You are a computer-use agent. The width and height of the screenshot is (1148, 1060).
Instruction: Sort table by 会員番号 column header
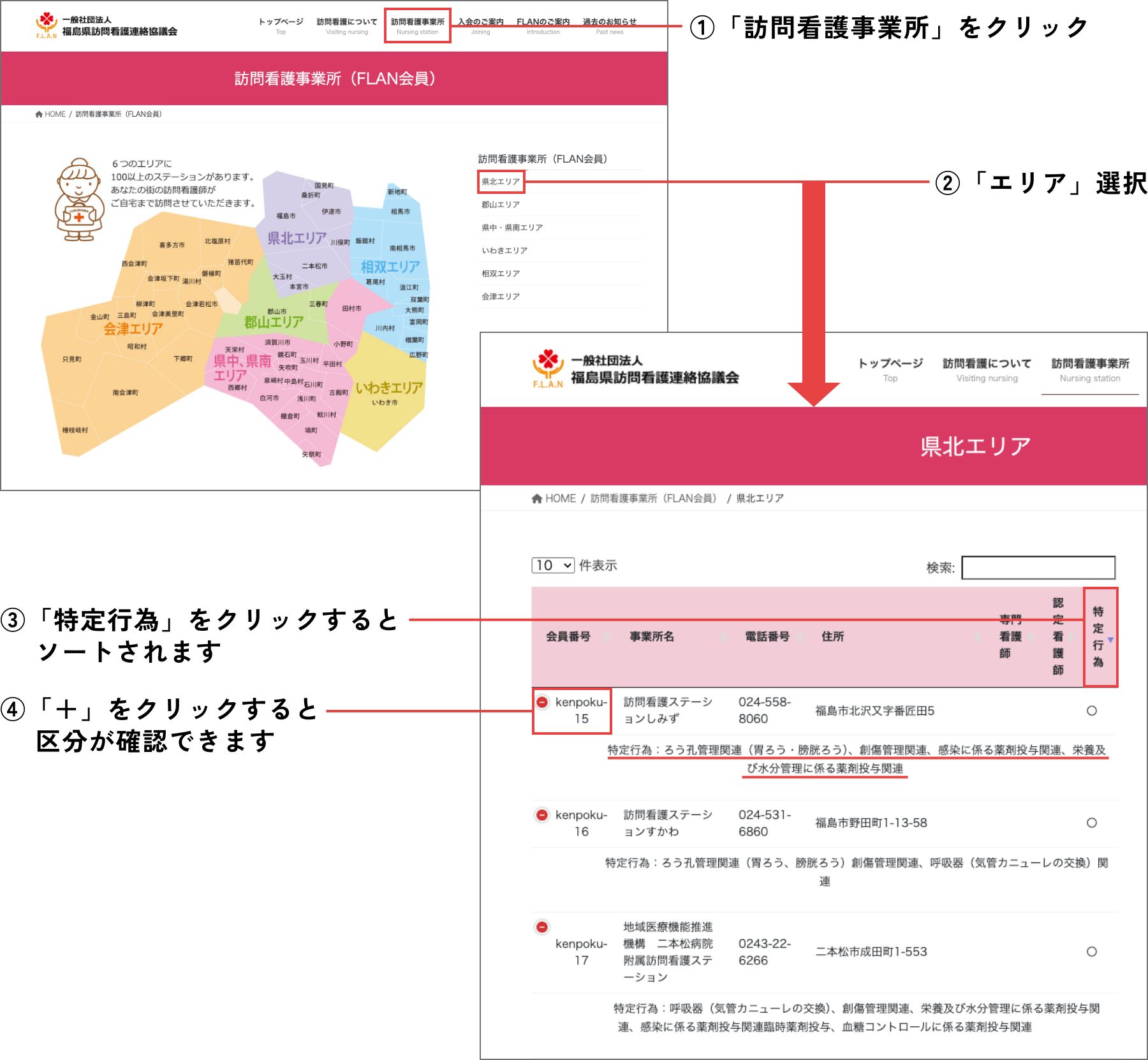(568, 637)
